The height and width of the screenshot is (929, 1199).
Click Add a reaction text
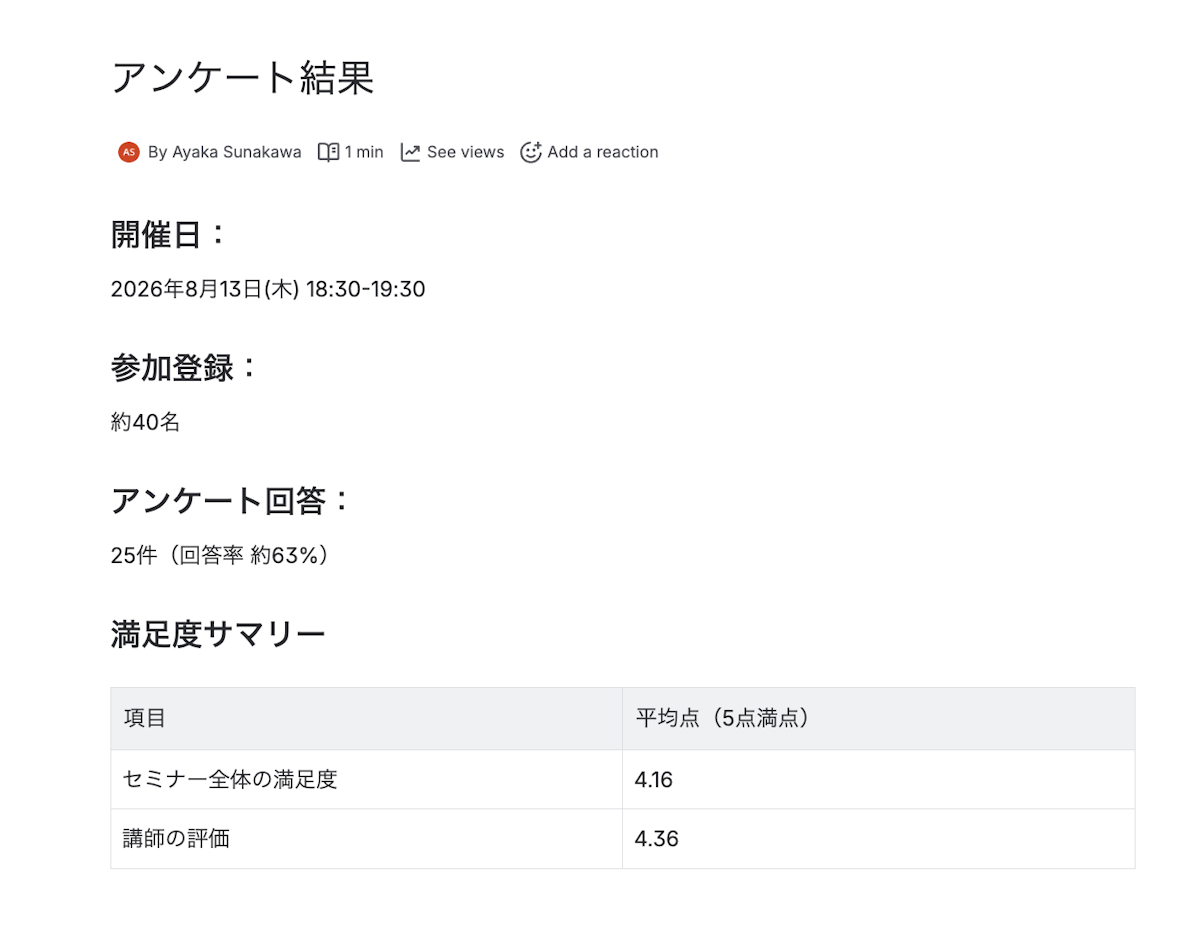point(603,152)
